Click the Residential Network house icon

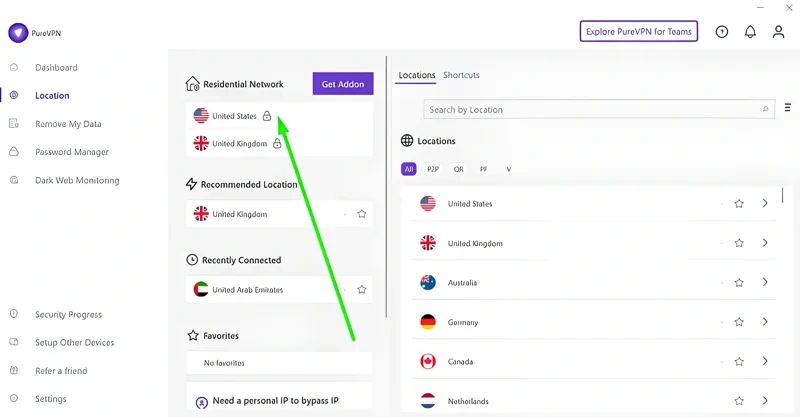(x=192, y=84)
